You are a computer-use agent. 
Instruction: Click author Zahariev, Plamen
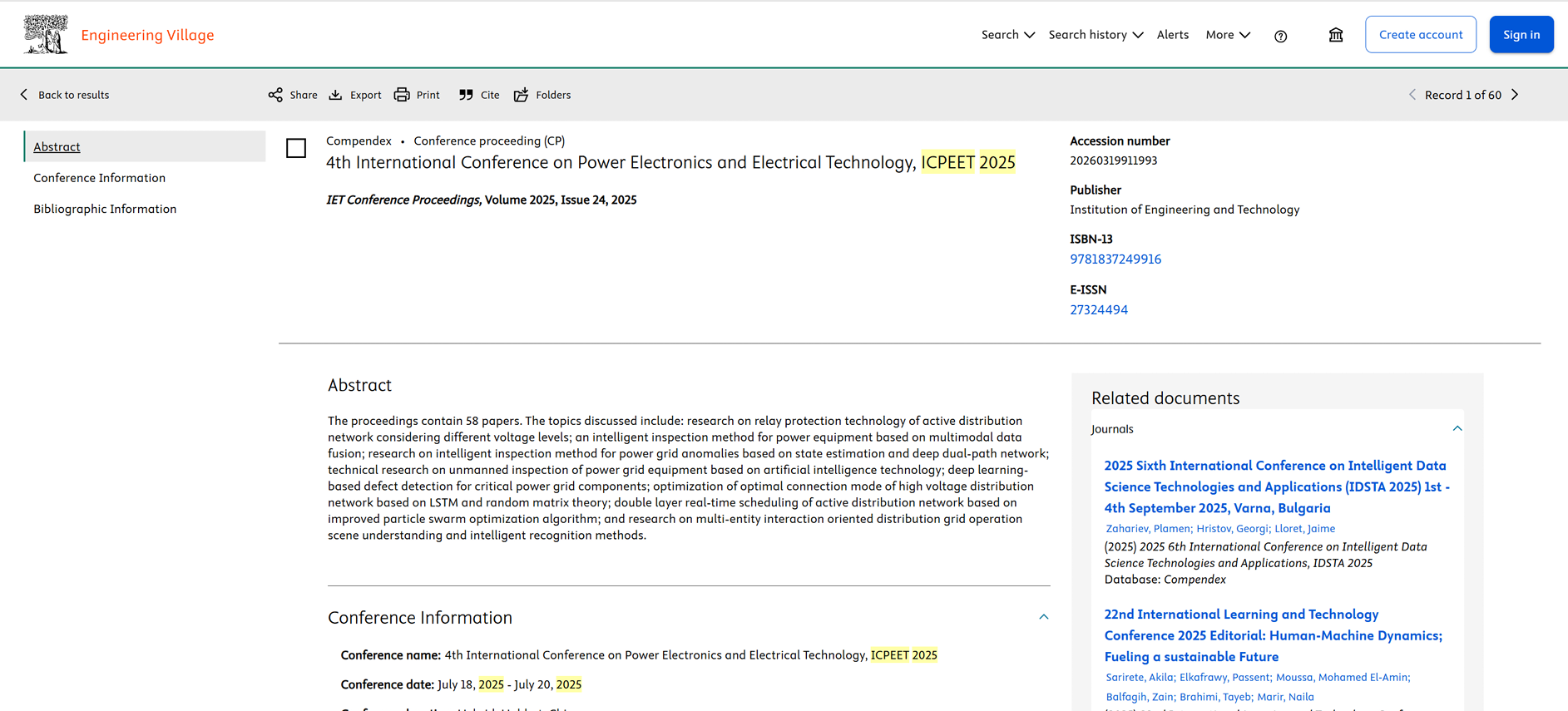pyautogui.click(x=1149, y=529)
